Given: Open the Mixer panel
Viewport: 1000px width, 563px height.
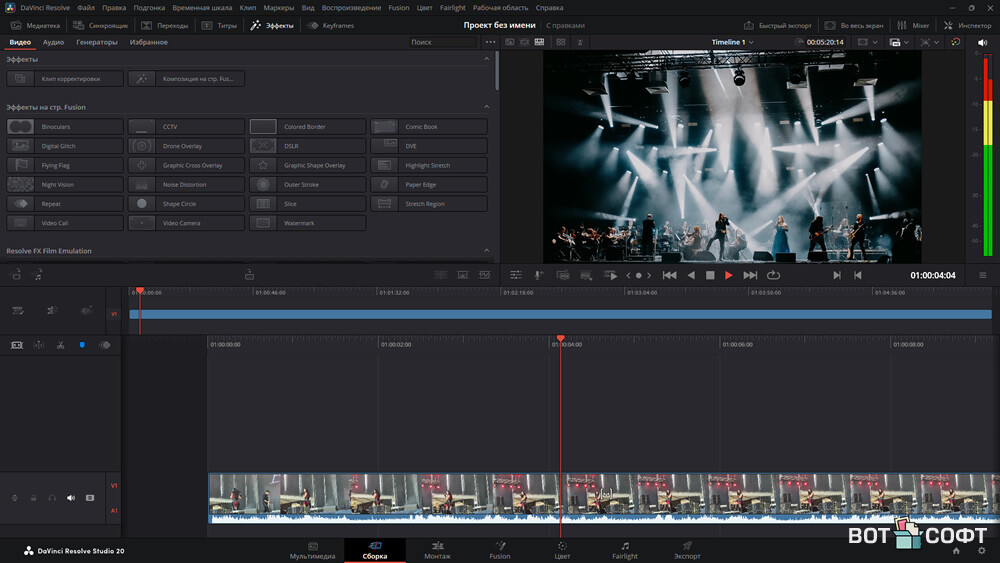Looking at the screenshot, I should click(x=914, y=25).
